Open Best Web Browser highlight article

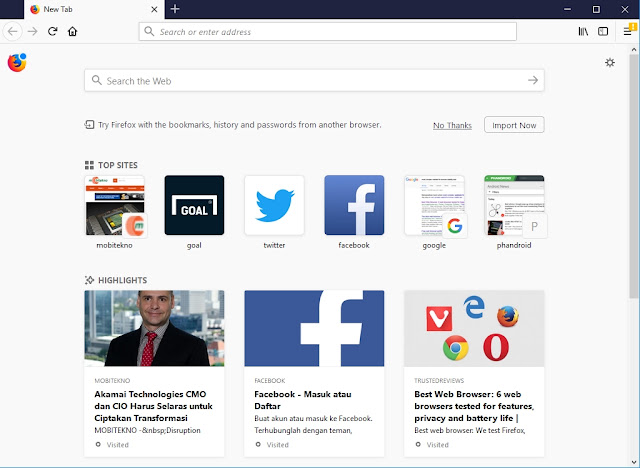tap(474, 373)
